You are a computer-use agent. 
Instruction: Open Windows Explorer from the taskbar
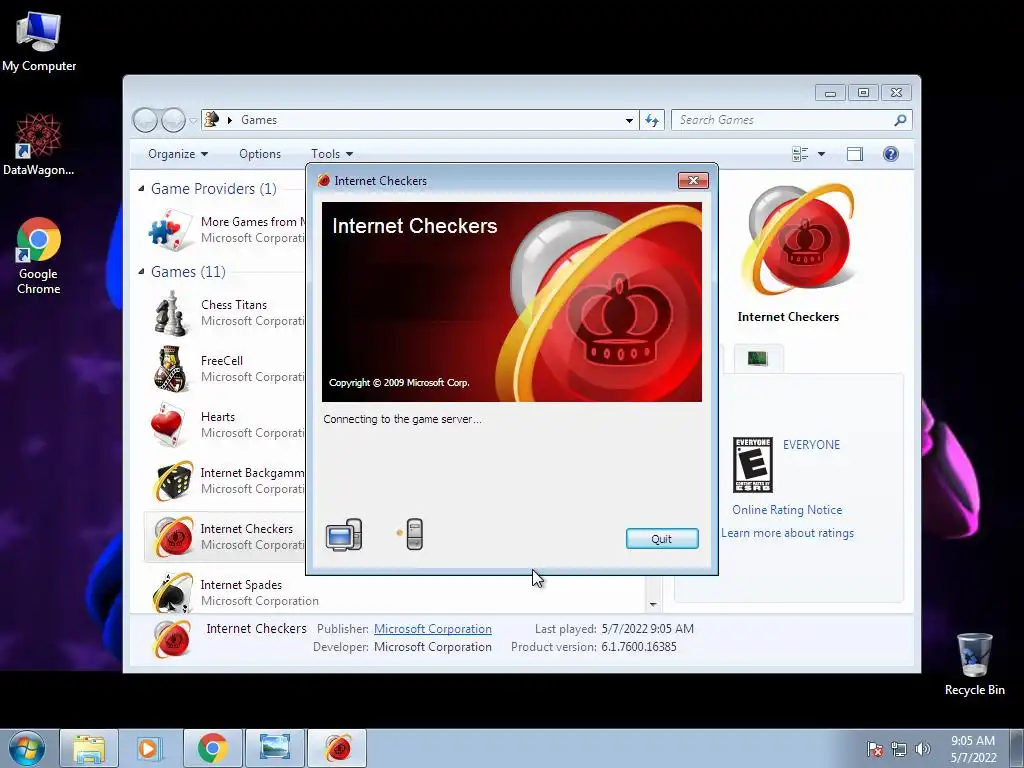pyautogui.click(x=89, y=748)
